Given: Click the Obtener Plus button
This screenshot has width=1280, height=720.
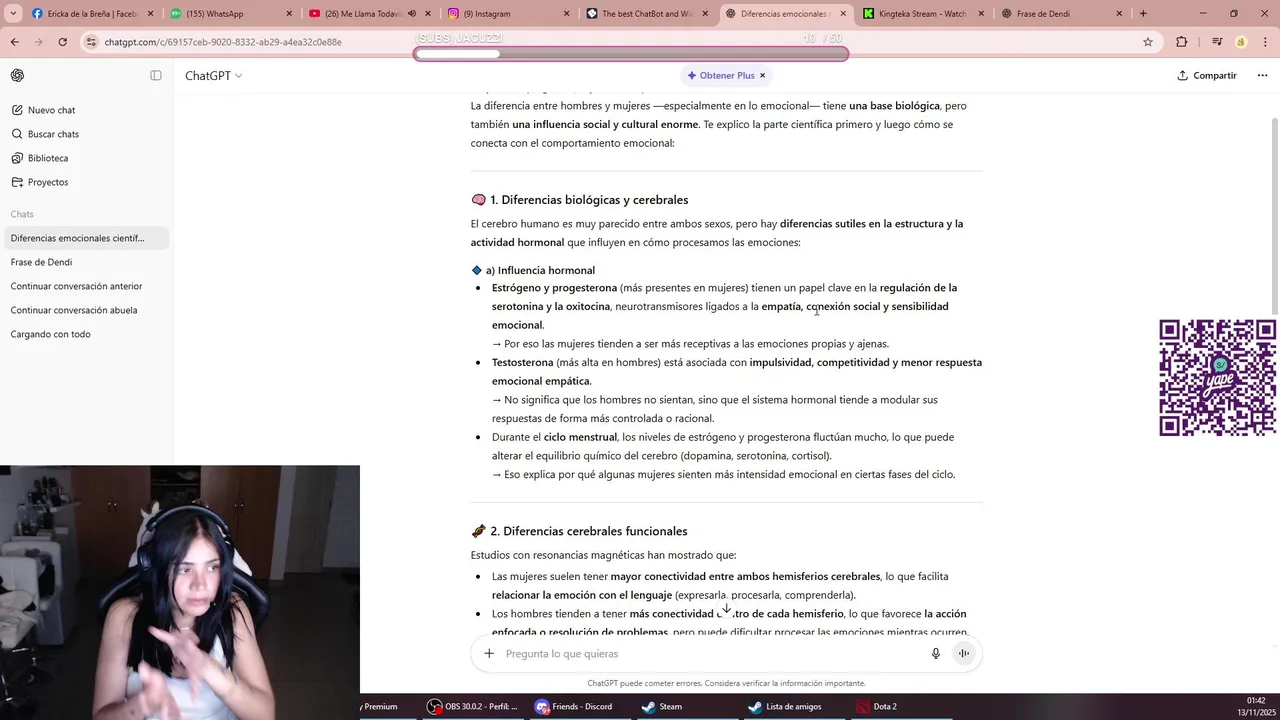Looking at the screenshot, I should 720,76.
